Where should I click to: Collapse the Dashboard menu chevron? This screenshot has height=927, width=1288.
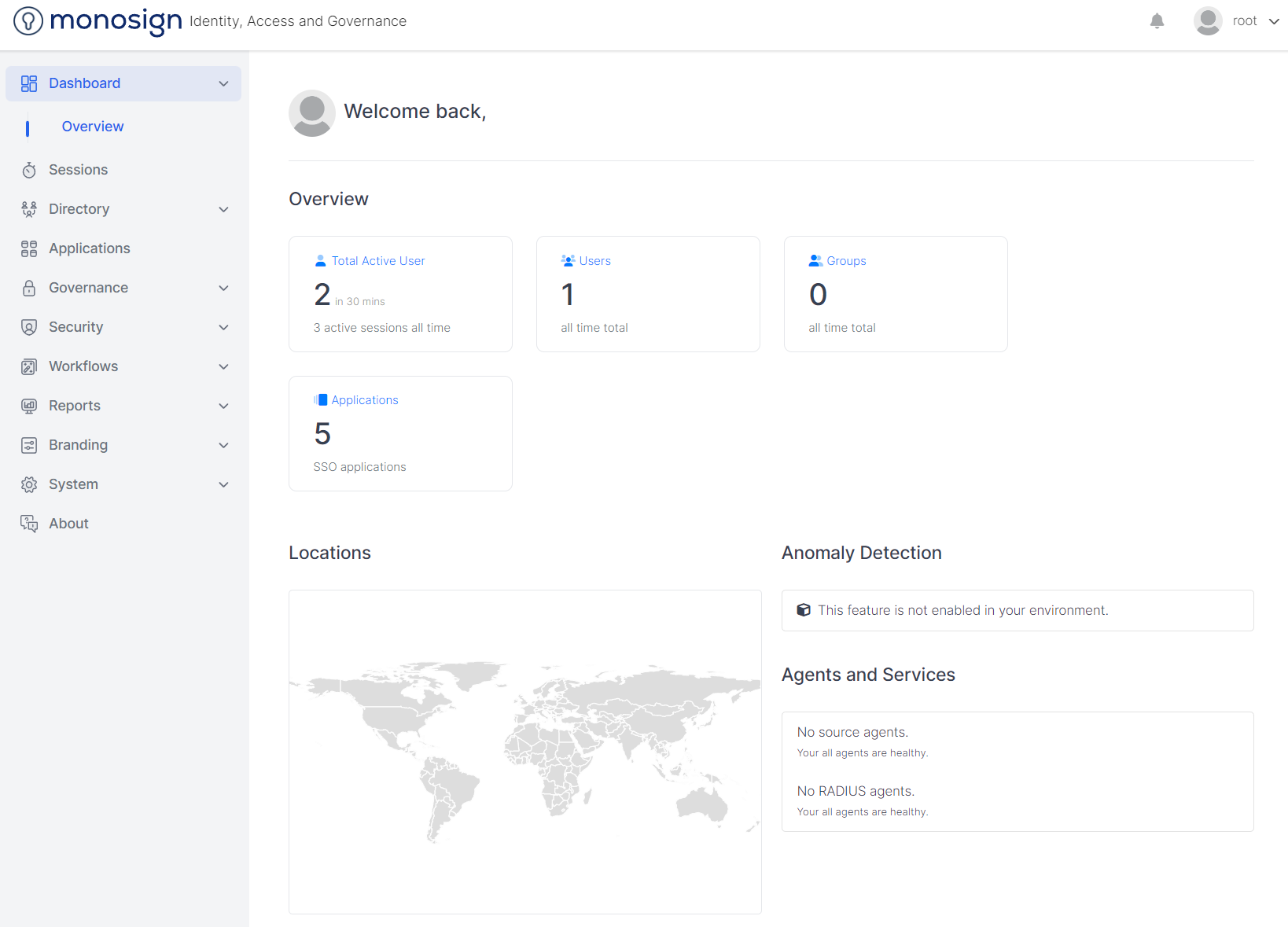(x=223, y=83)
